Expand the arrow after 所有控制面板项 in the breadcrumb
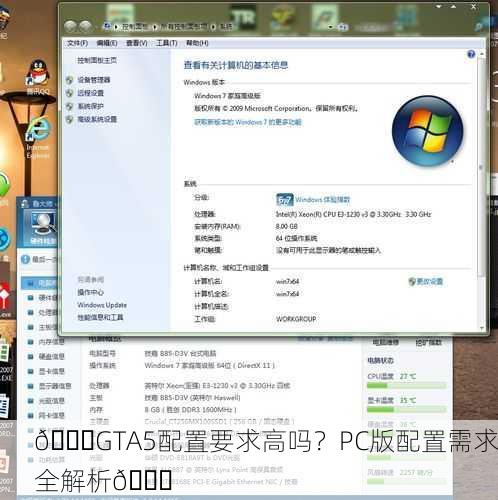Screen dimensions: 498x500 tap(213, 27)
